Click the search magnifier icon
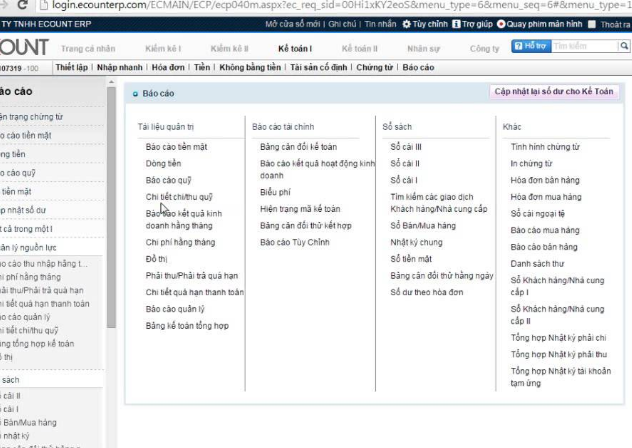 [624, 46]
